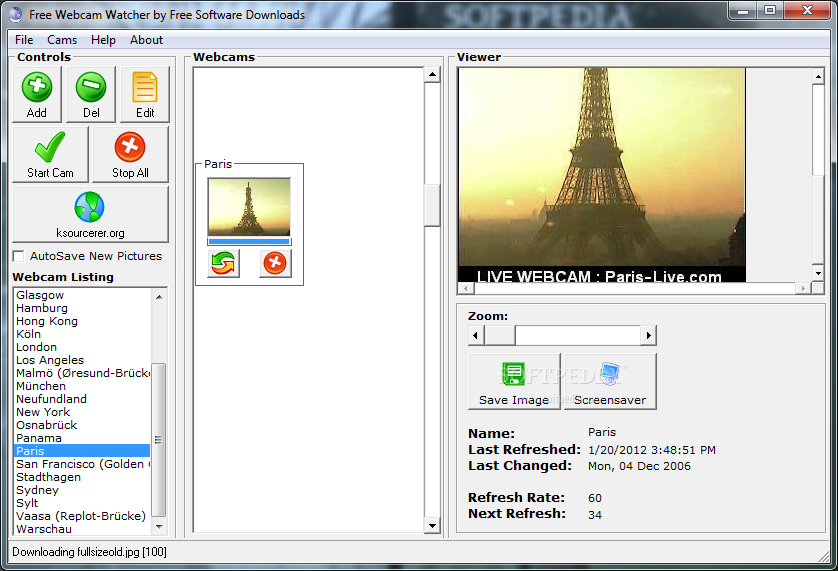Select New York in the webcam listing

(x=82, y=412)
